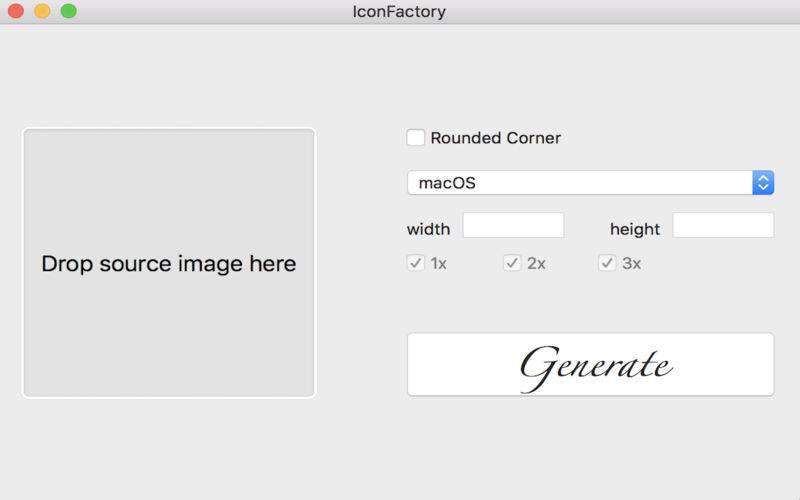Click the 1x label text
800x500 pixels.
(x=438, y=263)
